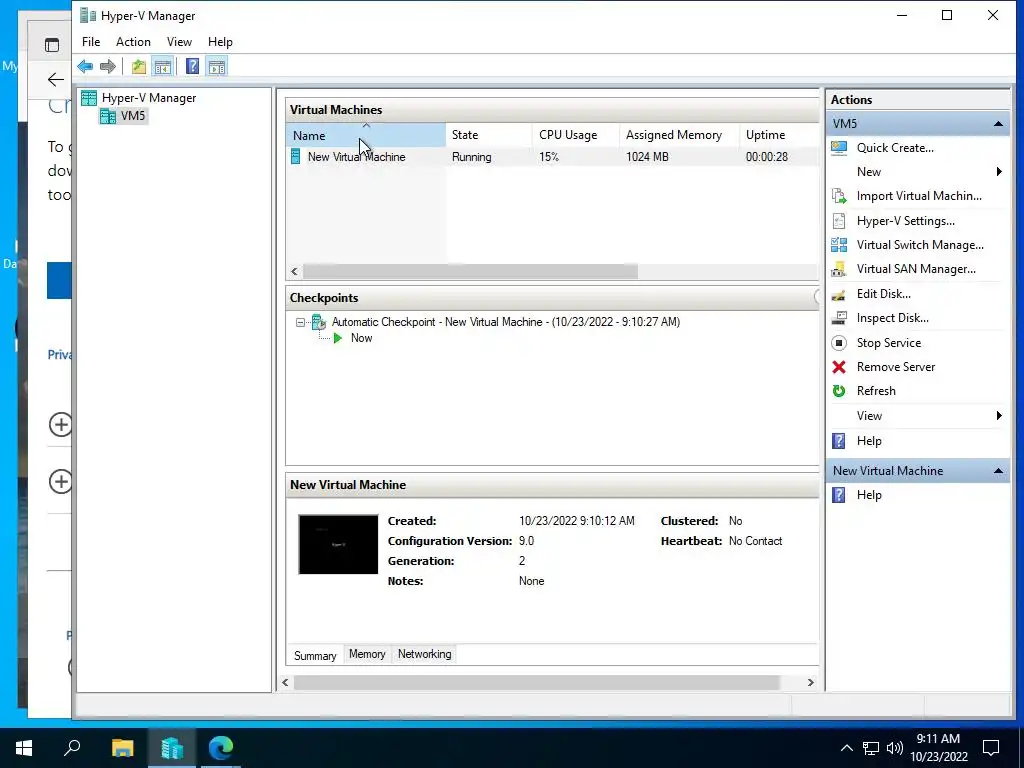Sort by the CPU Usage column header

click(575, 135)
